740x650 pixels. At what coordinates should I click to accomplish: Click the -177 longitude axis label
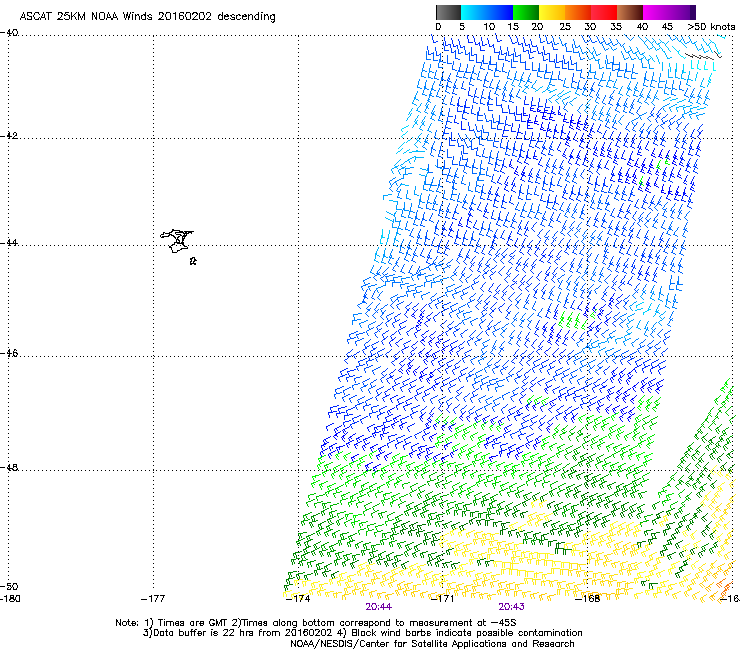(x=153, y=599)
